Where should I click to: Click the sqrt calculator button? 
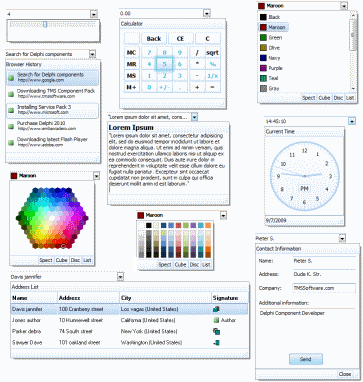click(x=212, y=53)
